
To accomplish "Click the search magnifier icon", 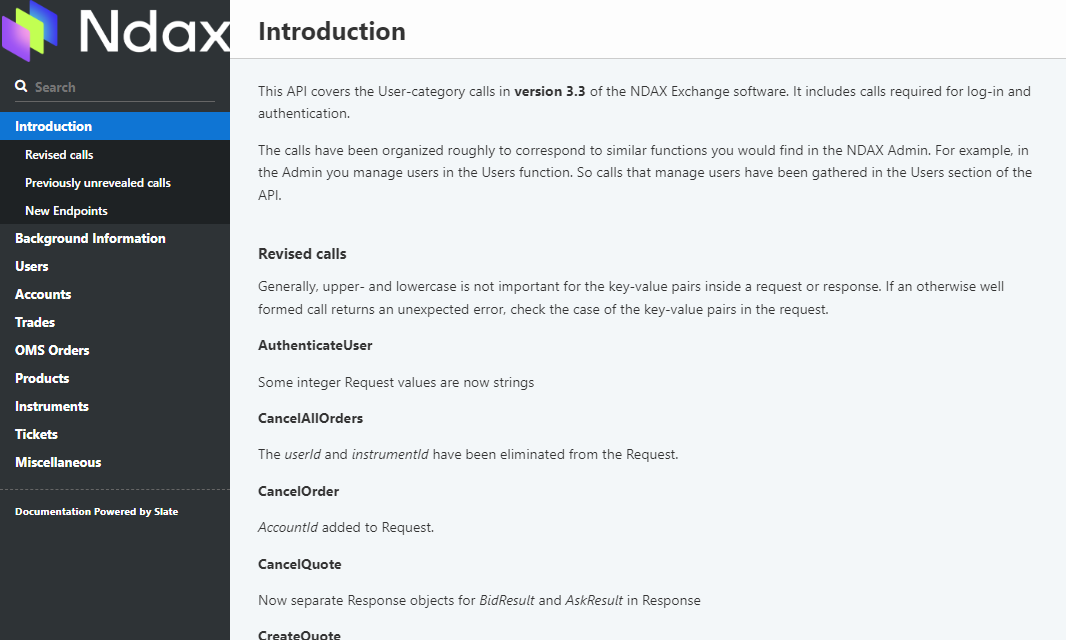I will point(21,87).
